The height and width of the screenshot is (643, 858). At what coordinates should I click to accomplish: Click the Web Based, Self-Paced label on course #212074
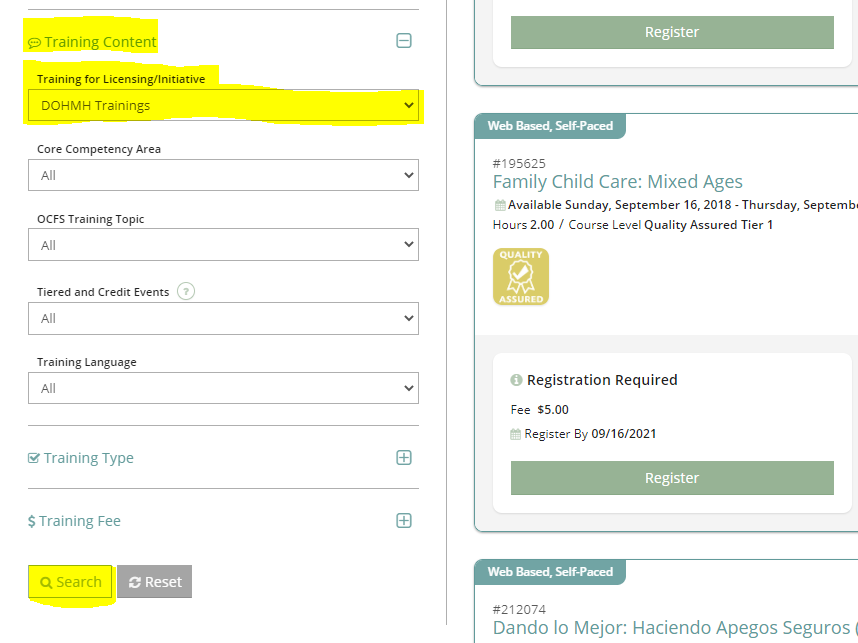tap(549, 572)
